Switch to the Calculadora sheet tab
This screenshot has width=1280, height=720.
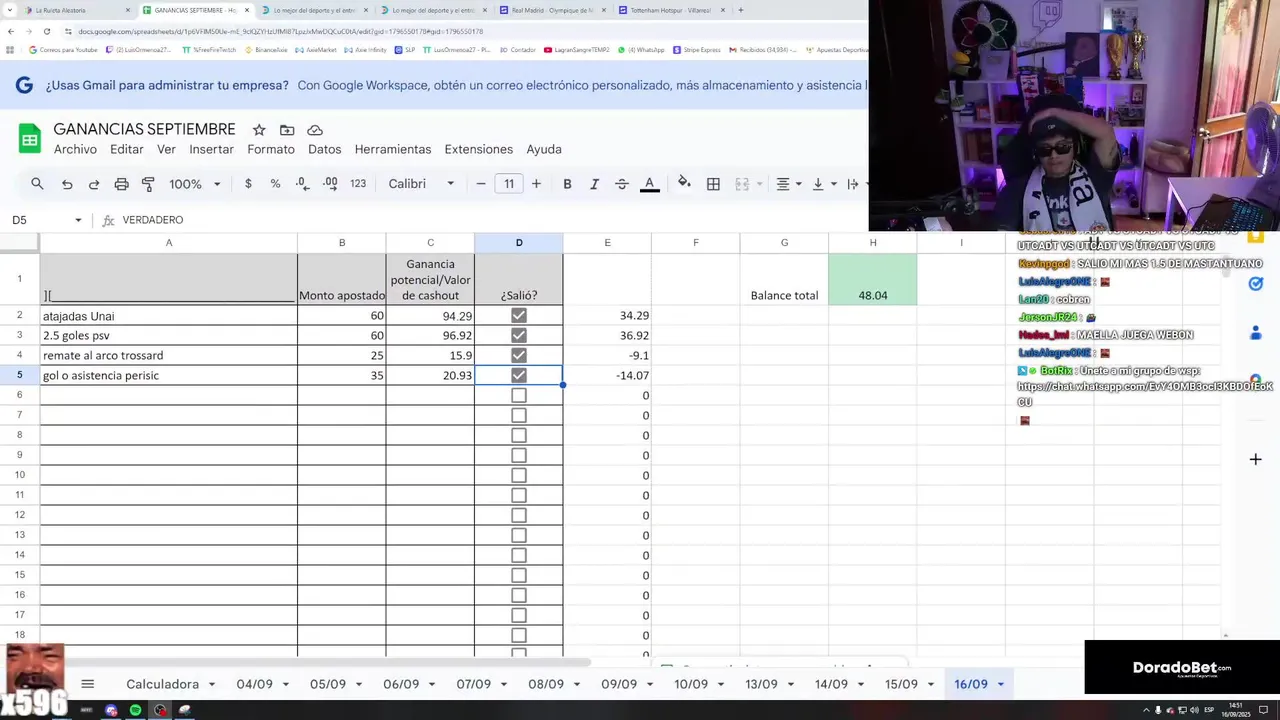point(162,684)
